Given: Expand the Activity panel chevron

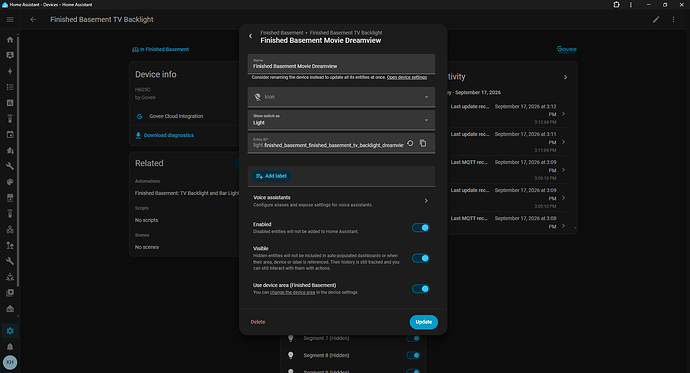Looking at the screenshot, I should tap(565, 77).
